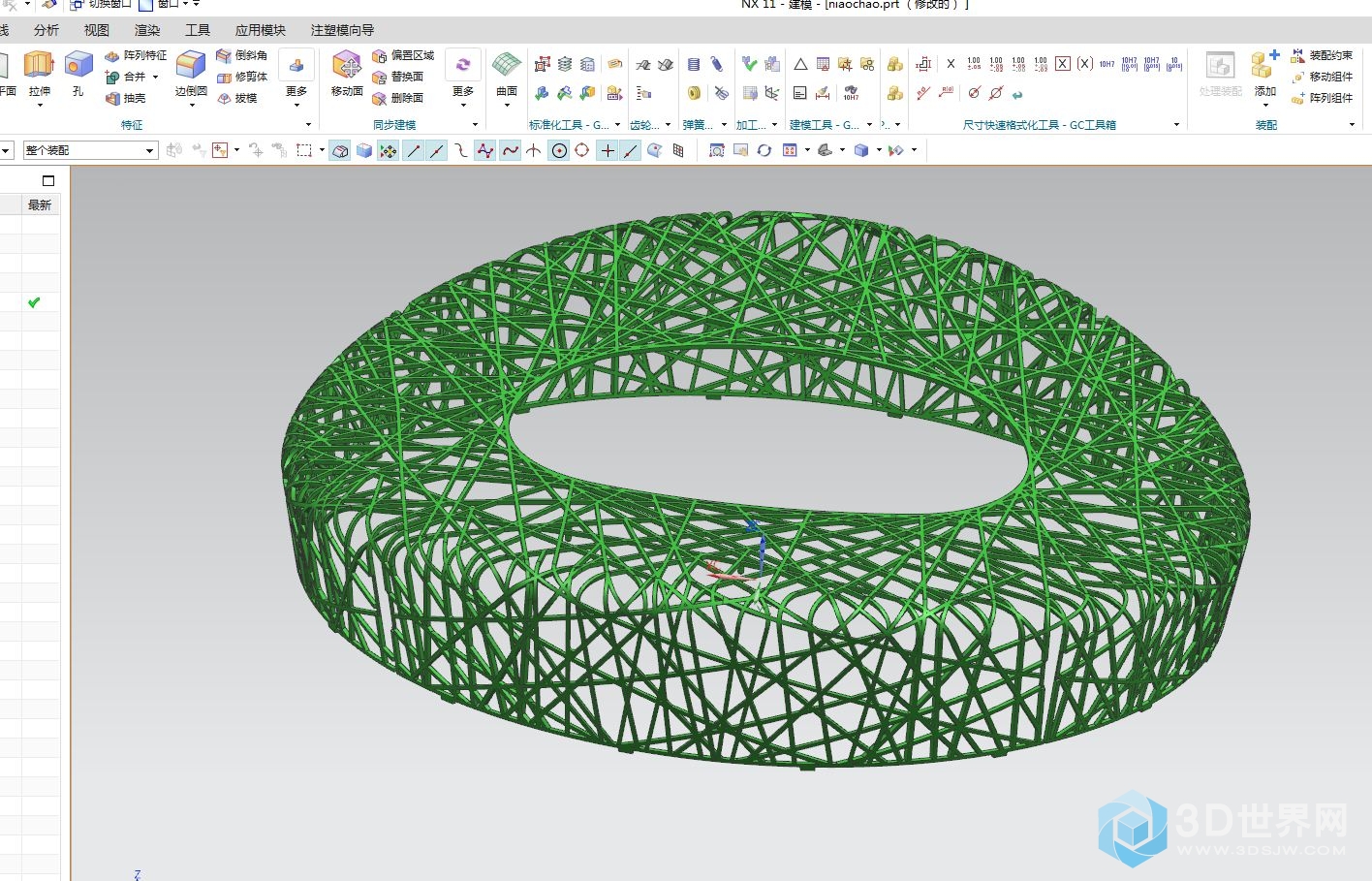Click the 添加 (Add component) icon
Screen dimensions: 1372x881
[x=1264, y=66]
